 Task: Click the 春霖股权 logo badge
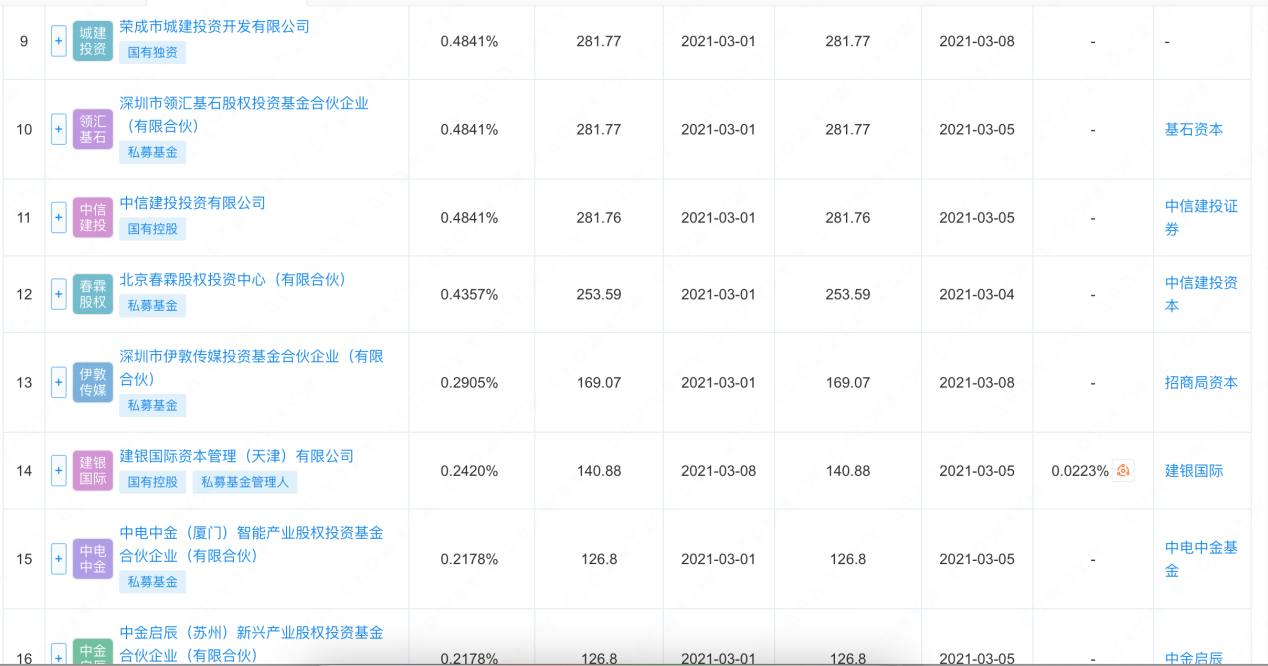click(x=93, y=294)
